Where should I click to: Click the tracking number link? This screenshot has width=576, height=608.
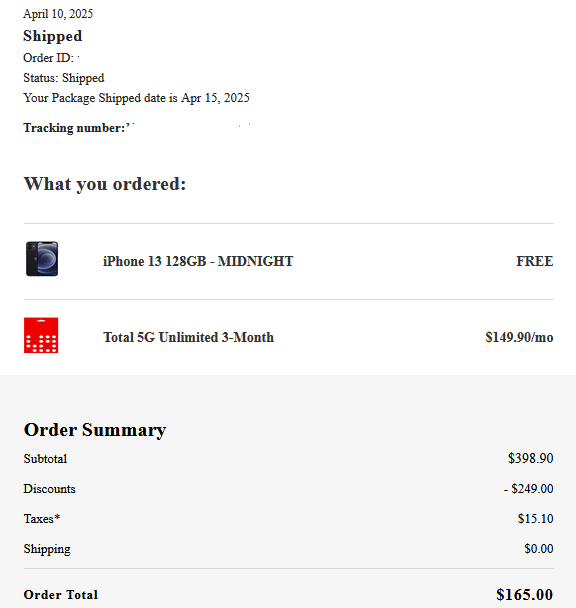click(188, 126)
